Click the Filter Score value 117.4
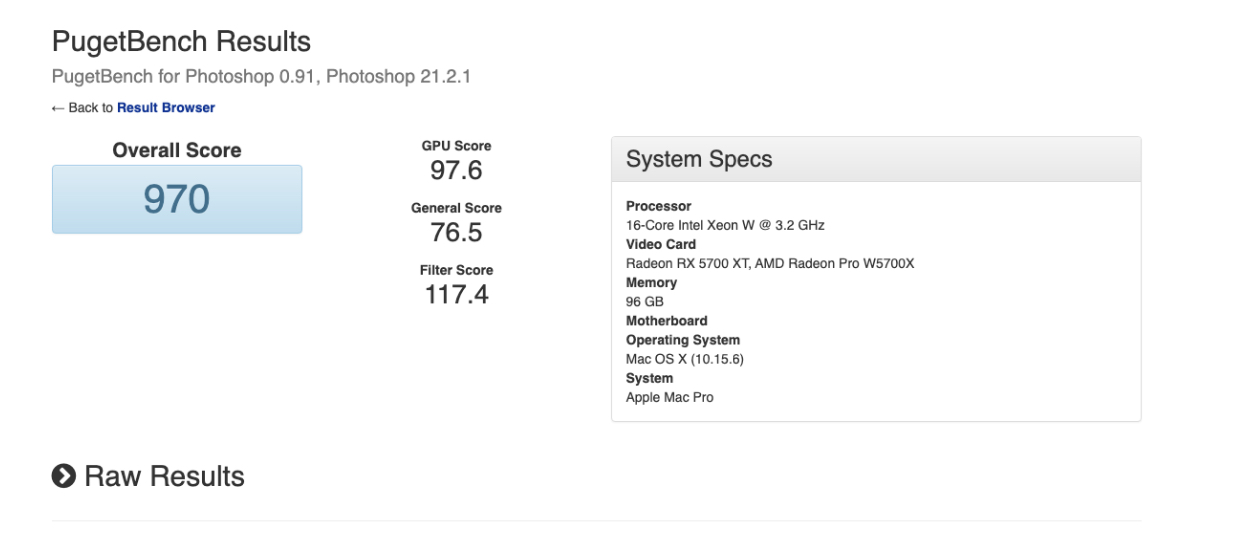 click(456, 295)
